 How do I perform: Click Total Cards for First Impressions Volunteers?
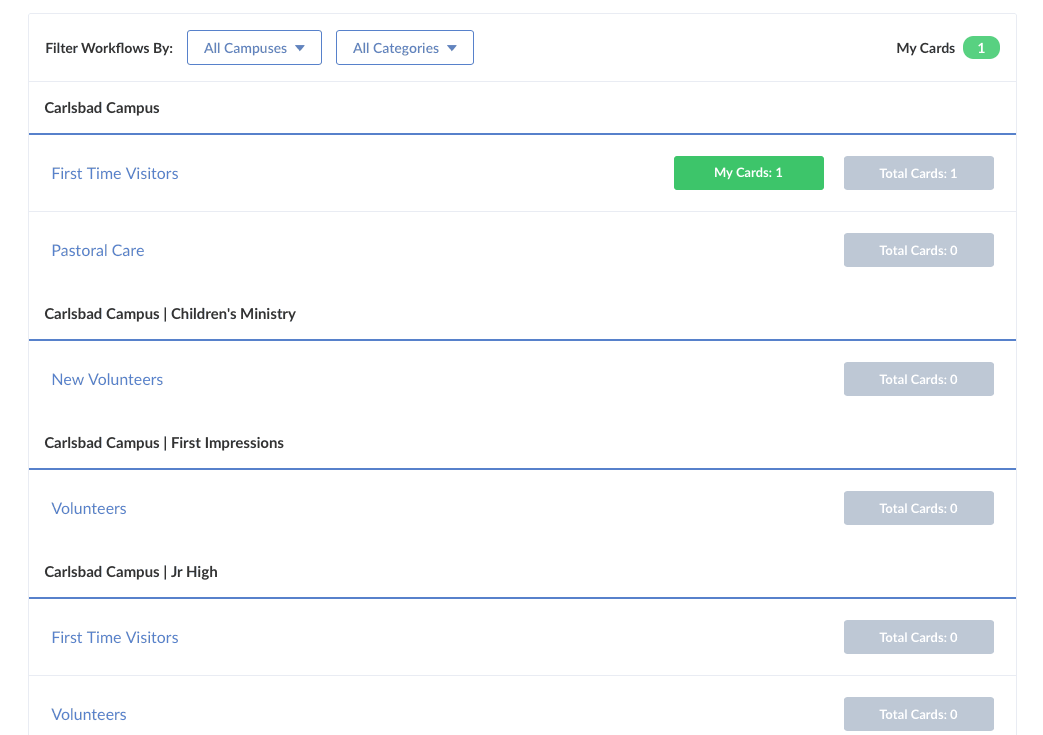click(x=918, y=508)
